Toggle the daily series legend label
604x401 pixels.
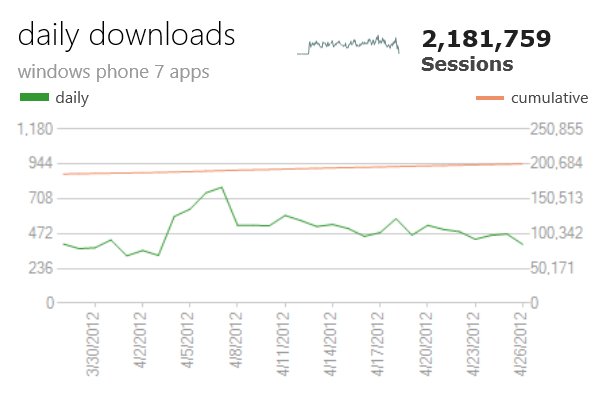click(72, 98)
